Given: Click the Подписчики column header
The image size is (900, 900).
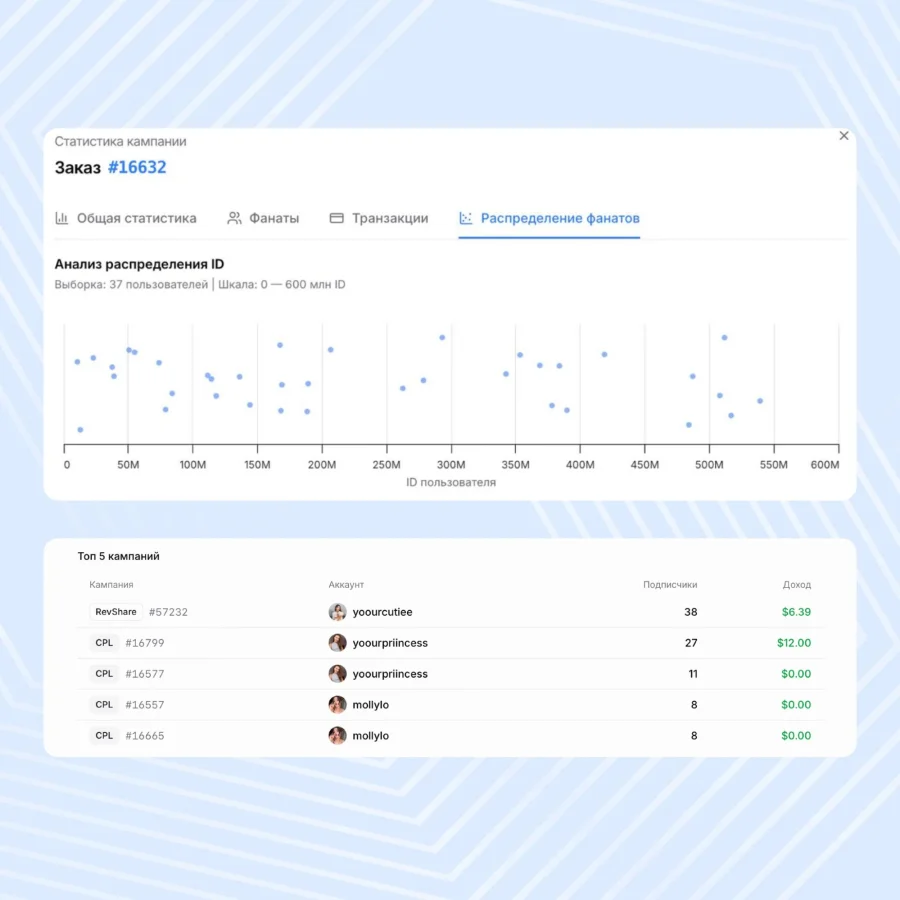Looking at the screenshot, I should coord(669,584).
